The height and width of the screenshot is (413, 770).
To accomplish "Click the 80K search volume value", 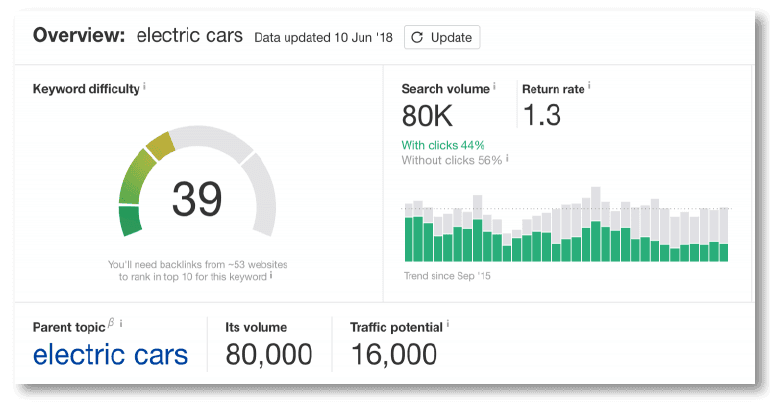I will [x=428, y=115].
